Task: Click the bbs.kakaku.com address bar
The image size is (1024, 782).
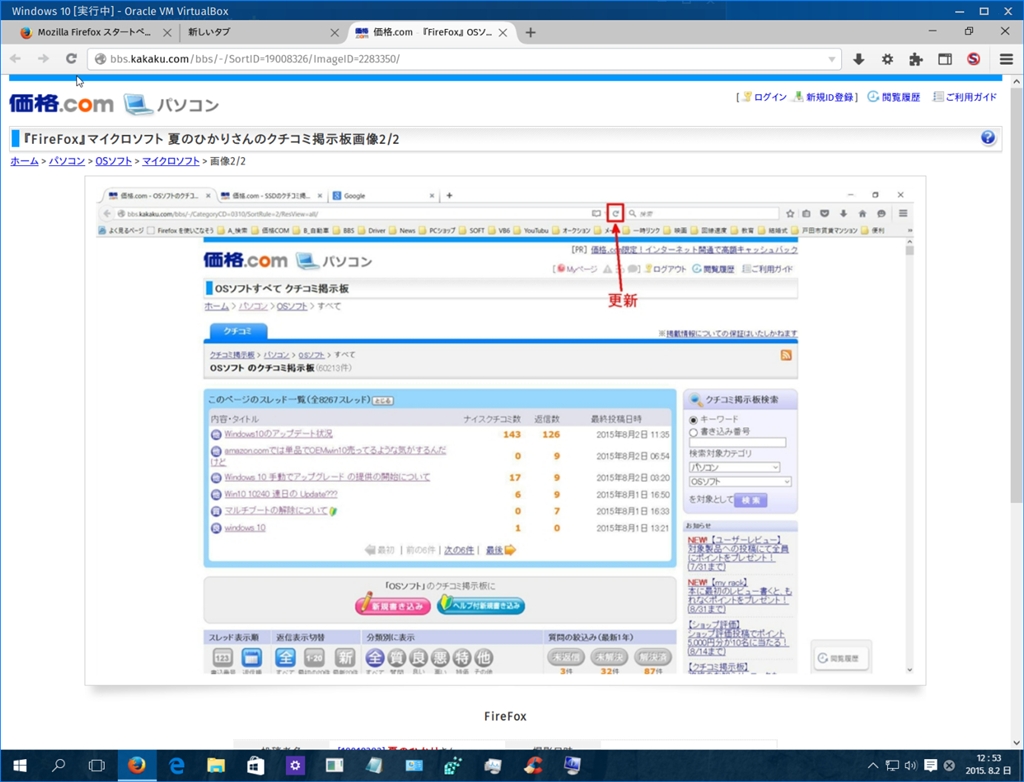Action: (x=464, y=59)
